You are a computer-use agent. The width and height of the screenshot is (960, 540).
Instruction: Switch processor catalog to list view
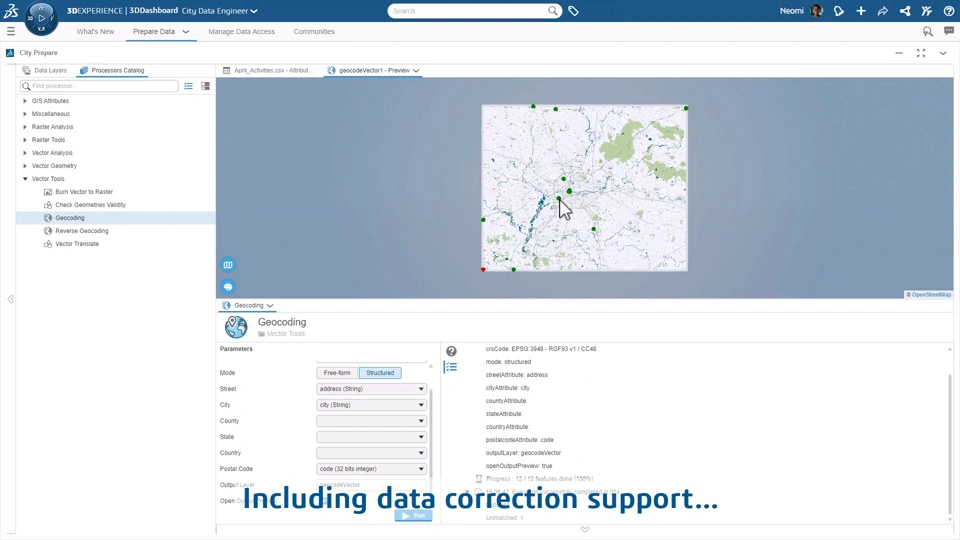189,86
